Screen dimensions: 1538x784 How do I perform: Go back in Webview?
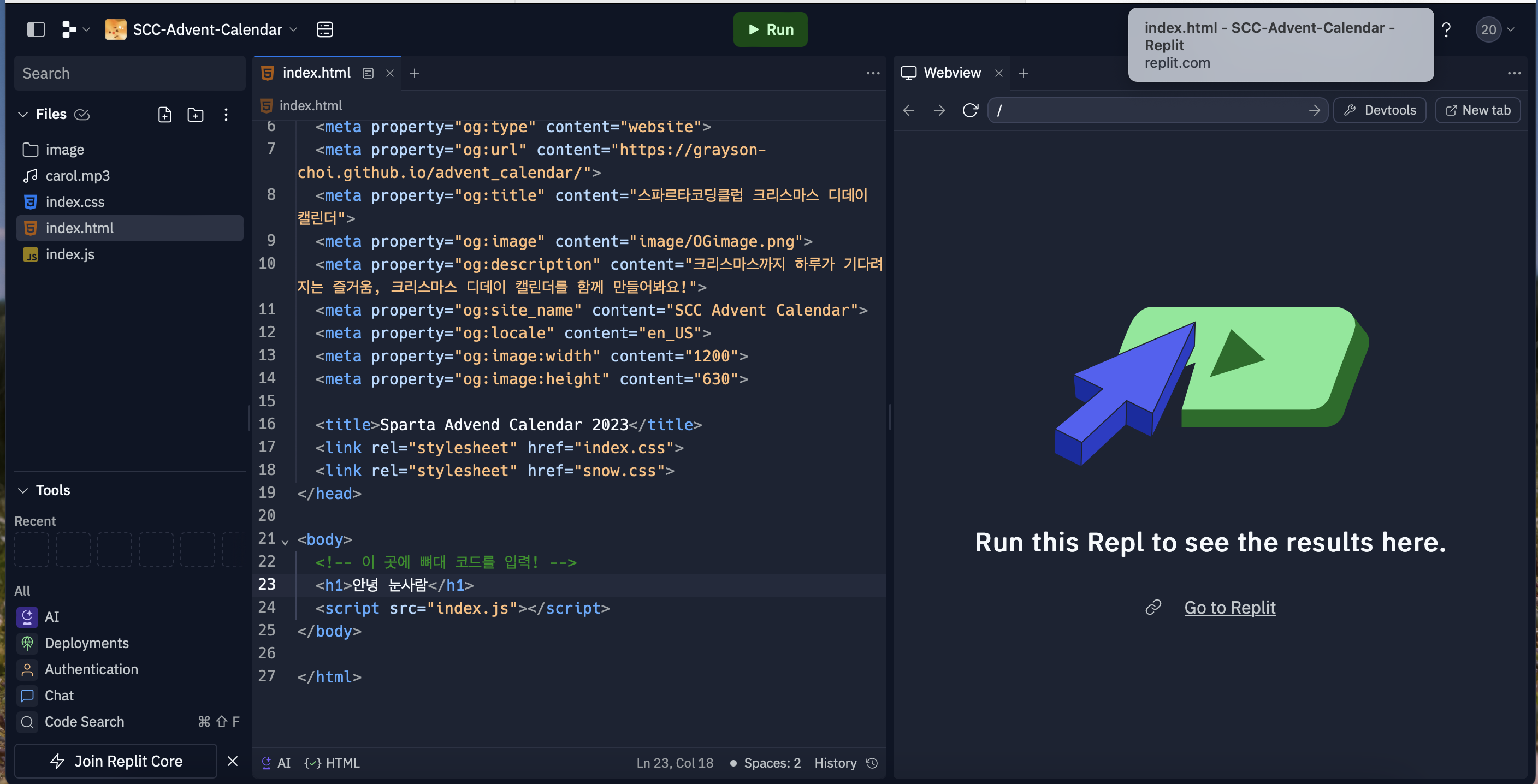(x=909, y=110)
